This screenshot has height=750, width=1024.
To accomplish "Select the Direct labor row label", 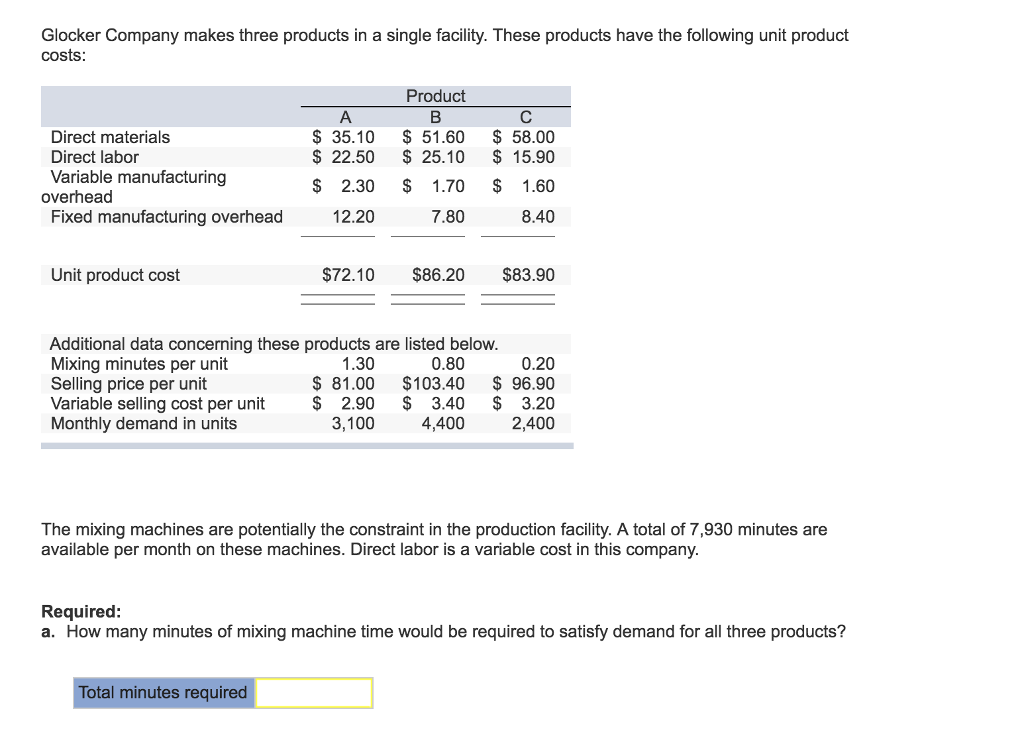I will [95, 157].
